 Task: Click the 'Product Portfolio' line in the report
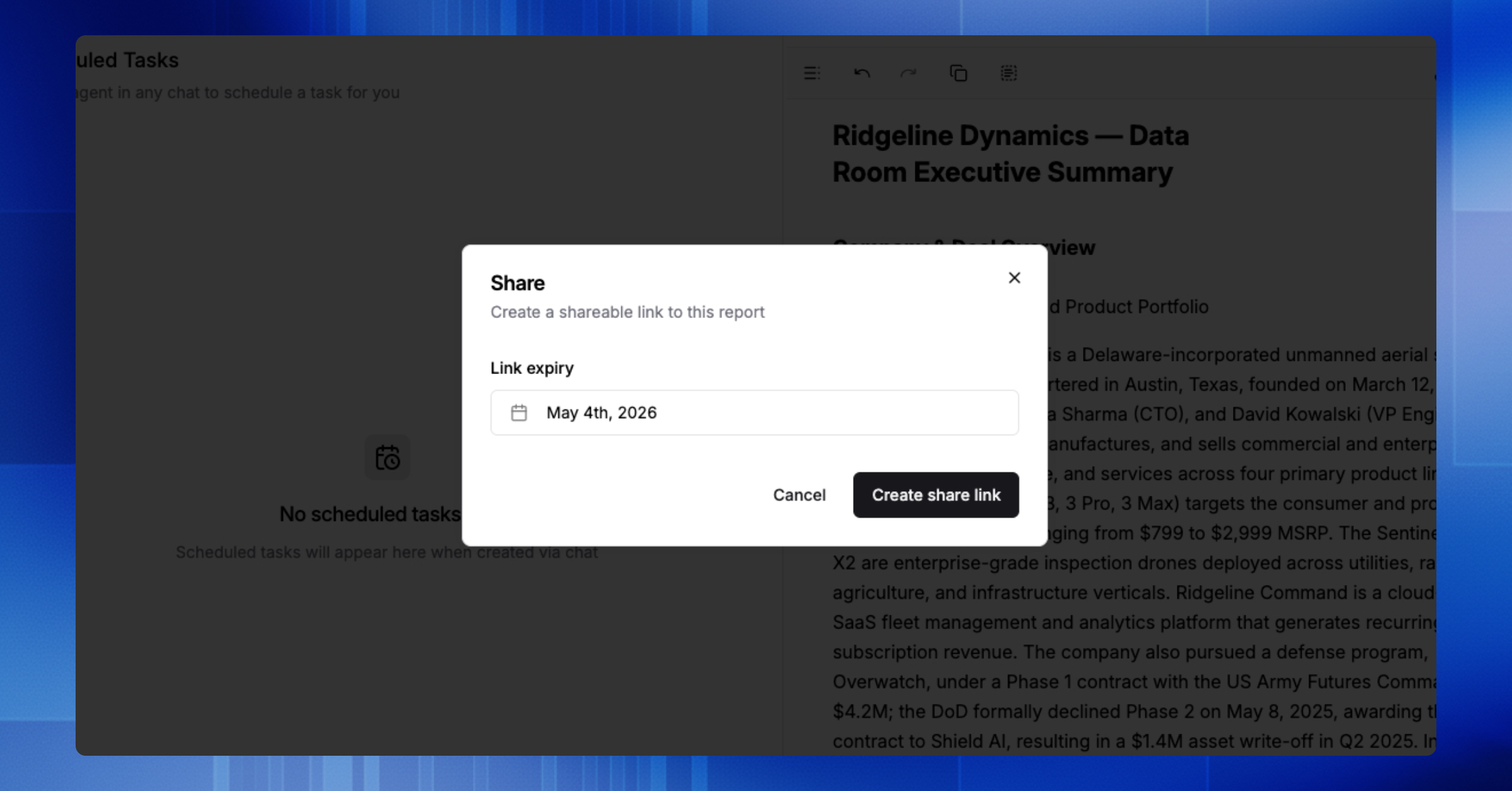(x=1128, y=307)
